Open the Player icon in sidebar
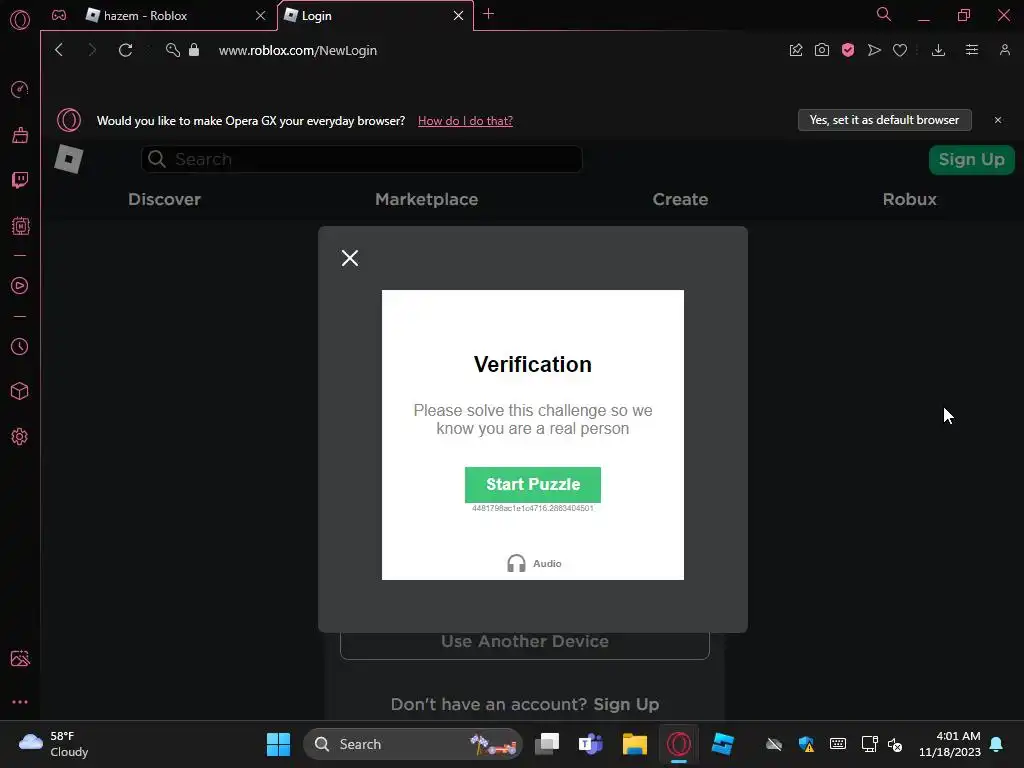 point(20,285)
